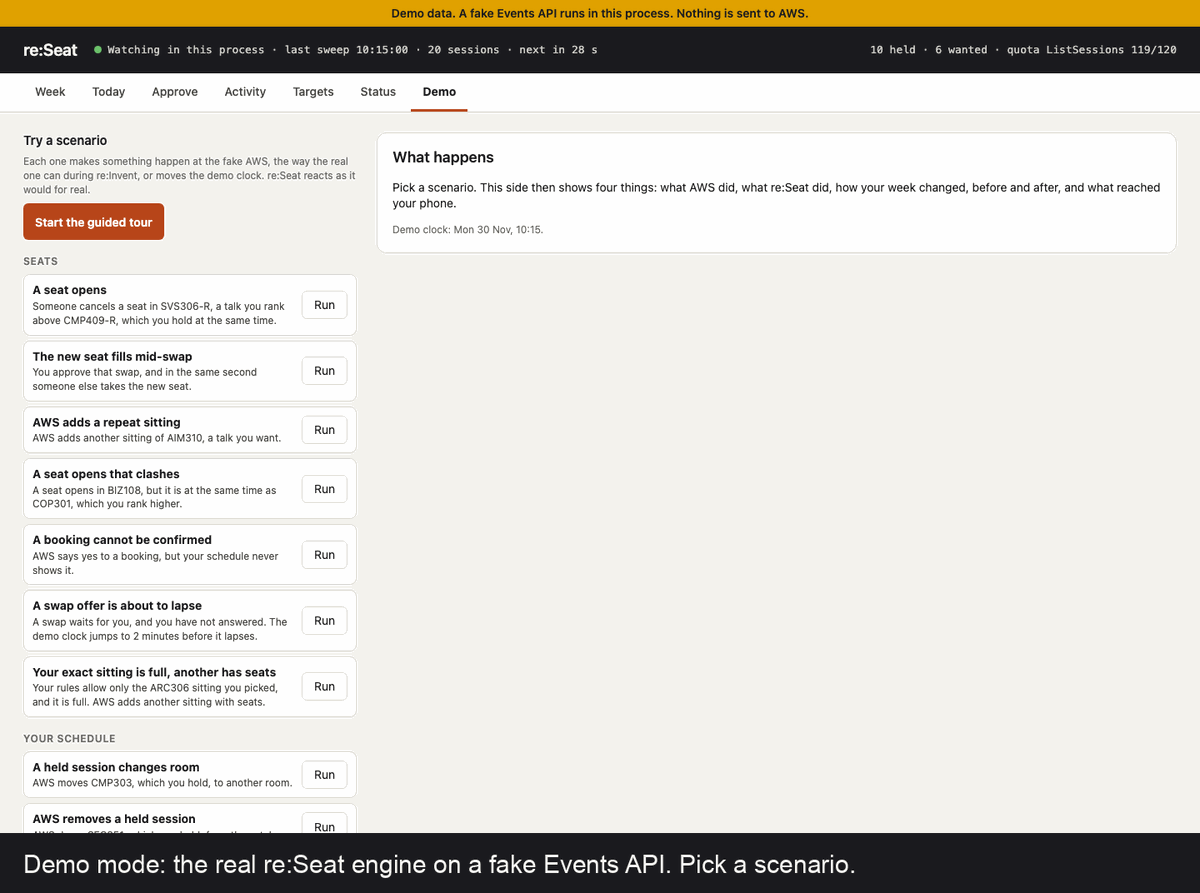Run 'A held session changes room' scenario

tap(324, 775)
